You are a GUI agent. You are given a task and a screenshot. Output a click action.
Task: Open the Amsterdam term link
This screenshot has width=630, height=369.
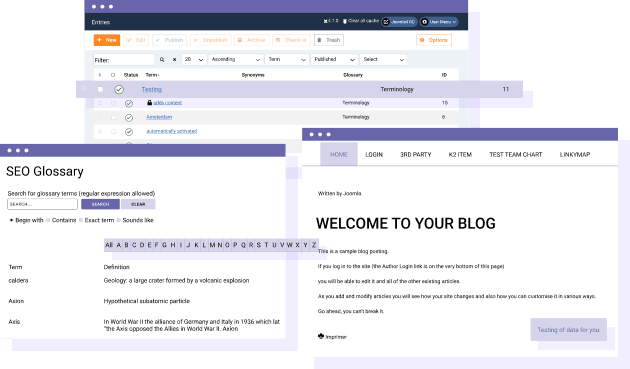[x=159, y=117]
